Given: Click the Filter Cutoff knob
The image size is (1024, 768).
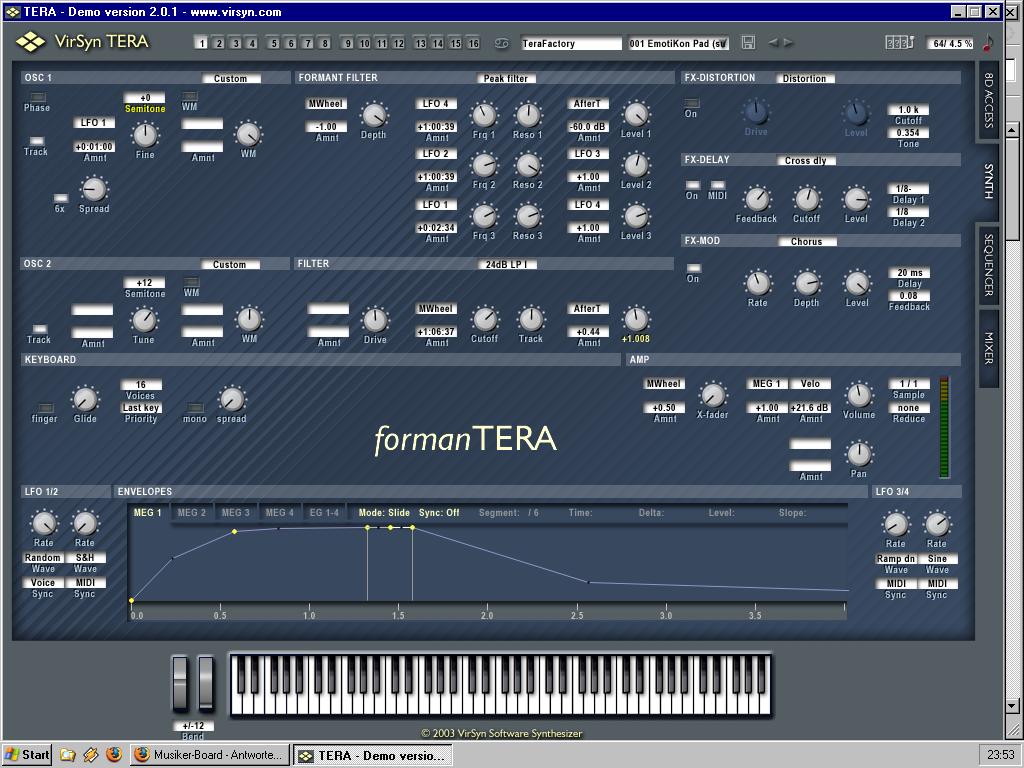Looking at the screenshot, I should 485,319.
